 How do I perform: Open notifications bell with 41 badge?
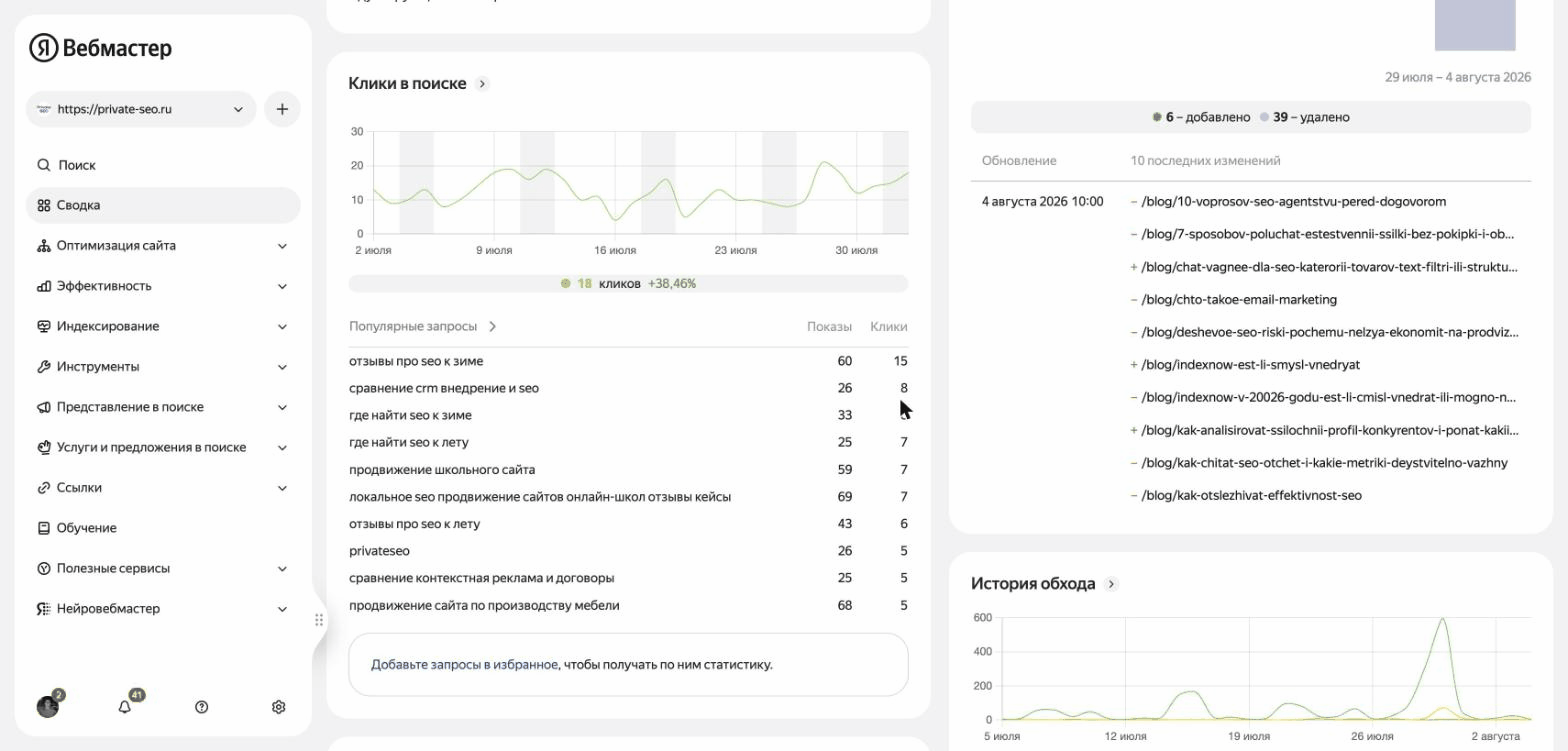point(125,707)
